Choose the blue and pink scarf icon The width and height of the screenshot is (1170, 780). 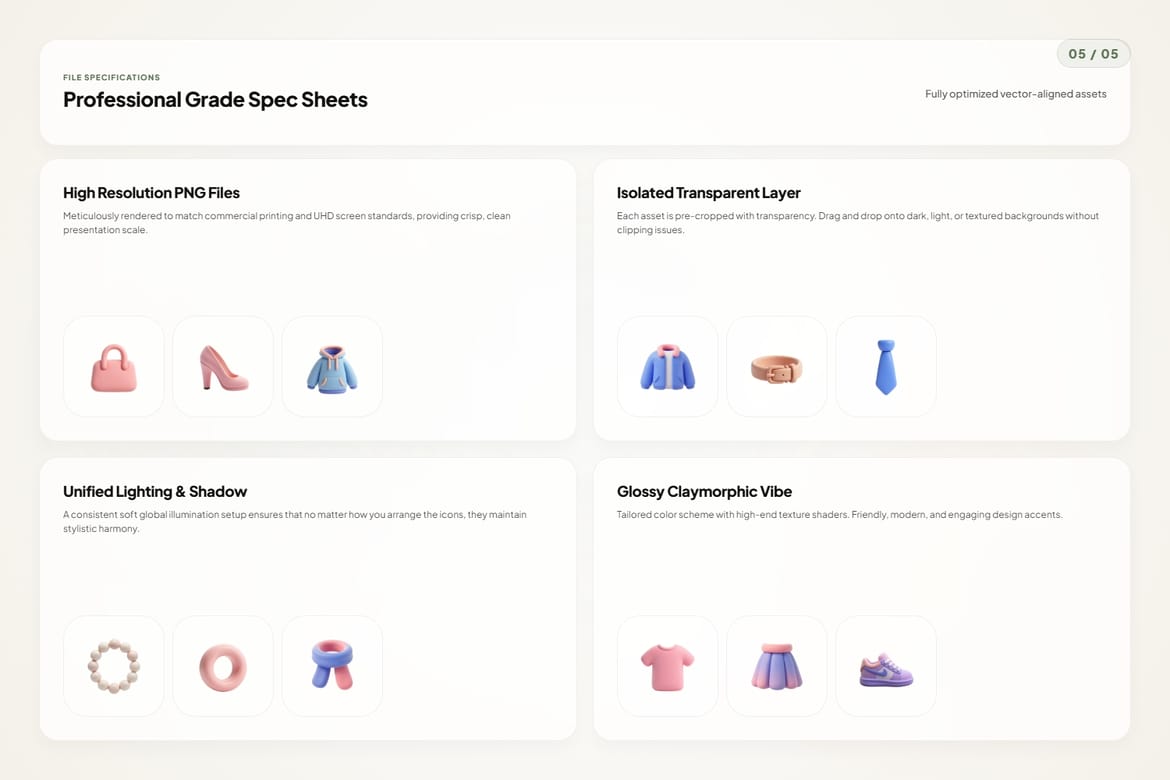pyautogui.click(x=332, y=666)
